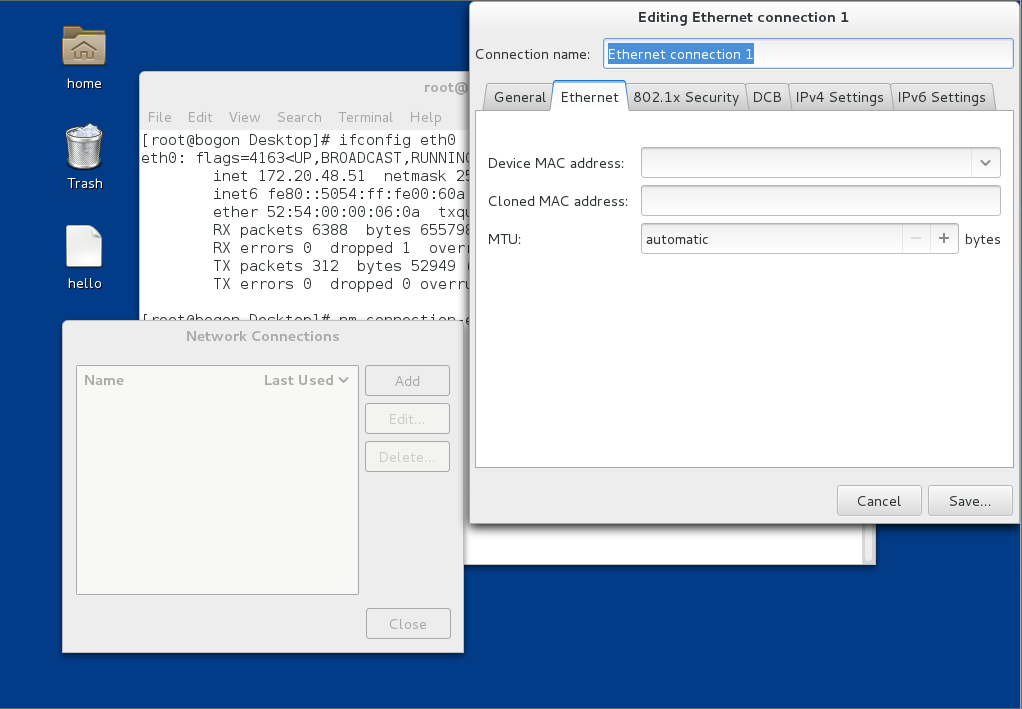The image size is (1022, 709).
Task: Increase the MTU with the plus button
Action: pyautogui.click(x=944, y=239)
